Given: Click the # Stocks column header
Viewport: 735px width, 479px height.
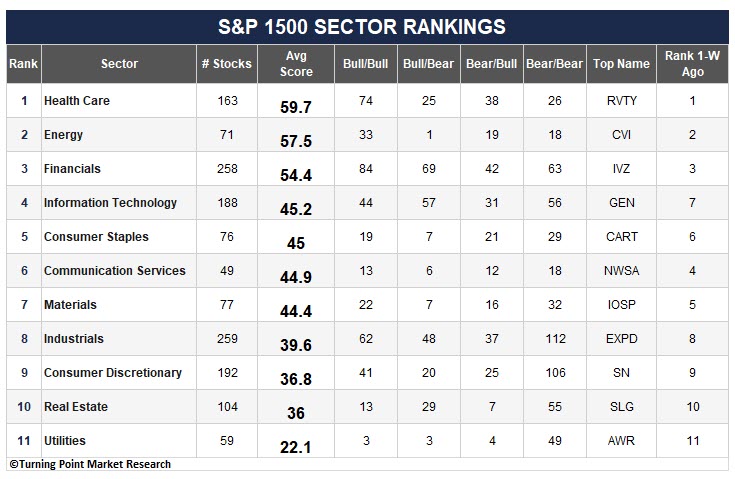Looking at the screenshot, I should click(x=227, y=64).
